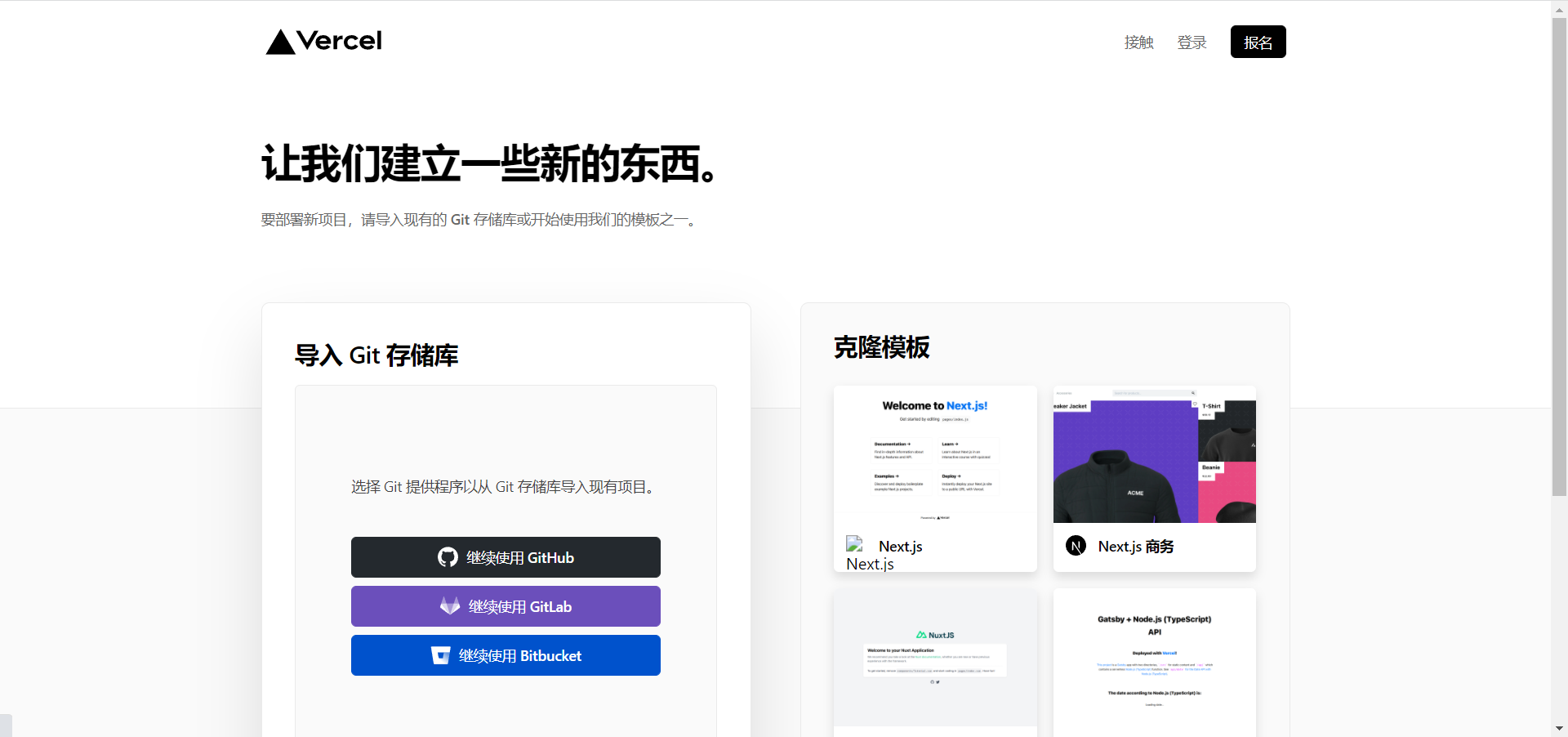This screenshot has height=737, width=1568.
Task: Open the 接触 contact link
Action: pos(1138,42)
